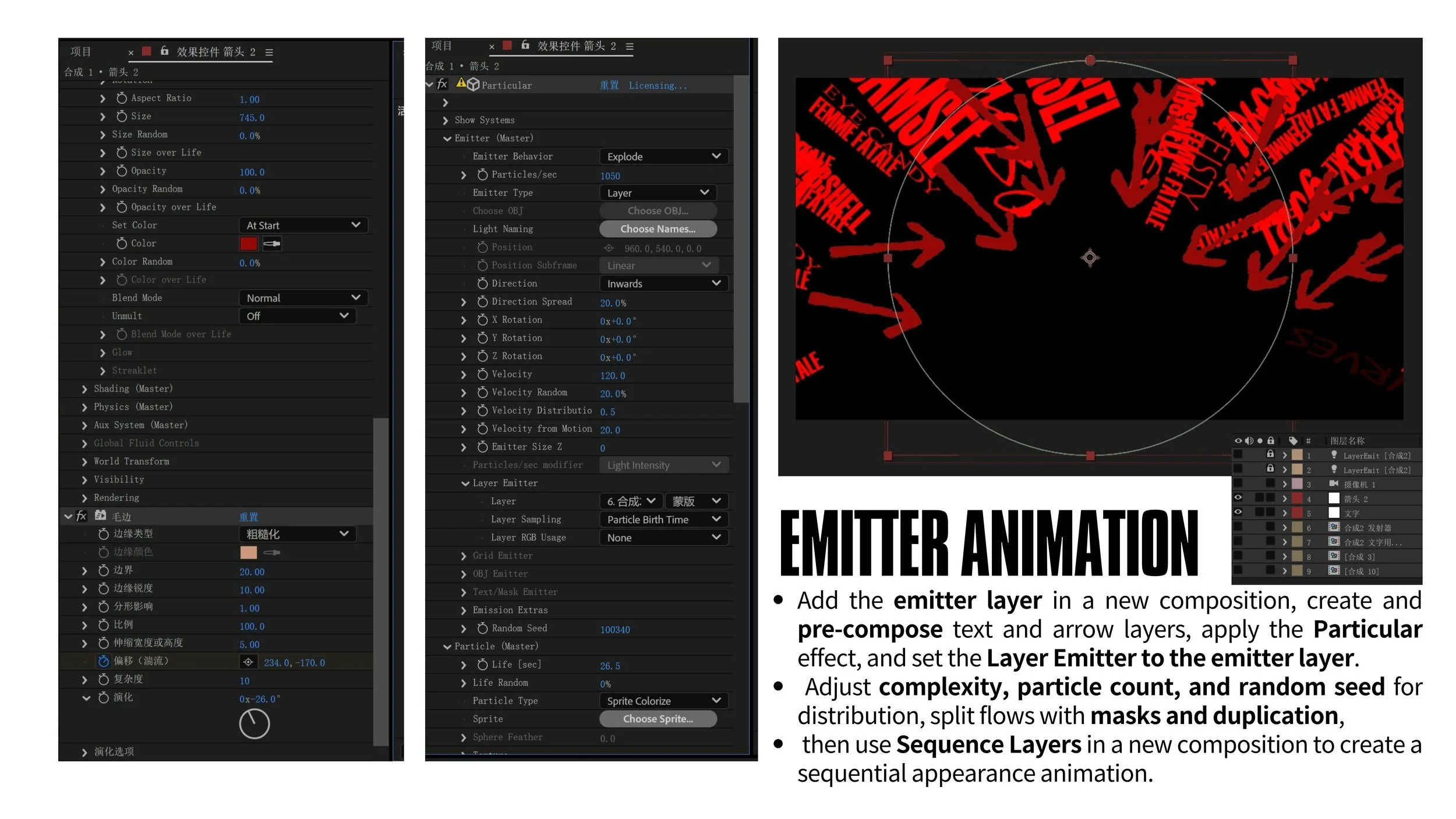Image resolution: width=1456 pixels, height=819 pixels.
Task: Unlock layer 2 LayerEmit lock toggle
Action: pos(1270,469)
